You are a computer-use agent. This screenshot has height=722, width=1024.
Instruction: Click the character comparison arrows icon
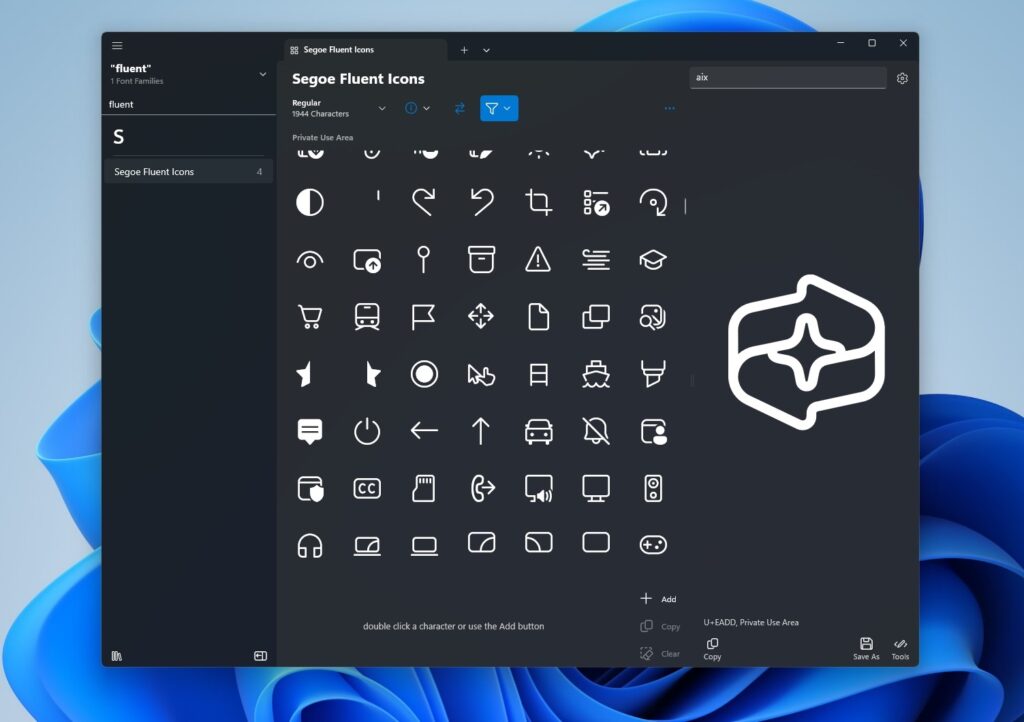[460, 108]
